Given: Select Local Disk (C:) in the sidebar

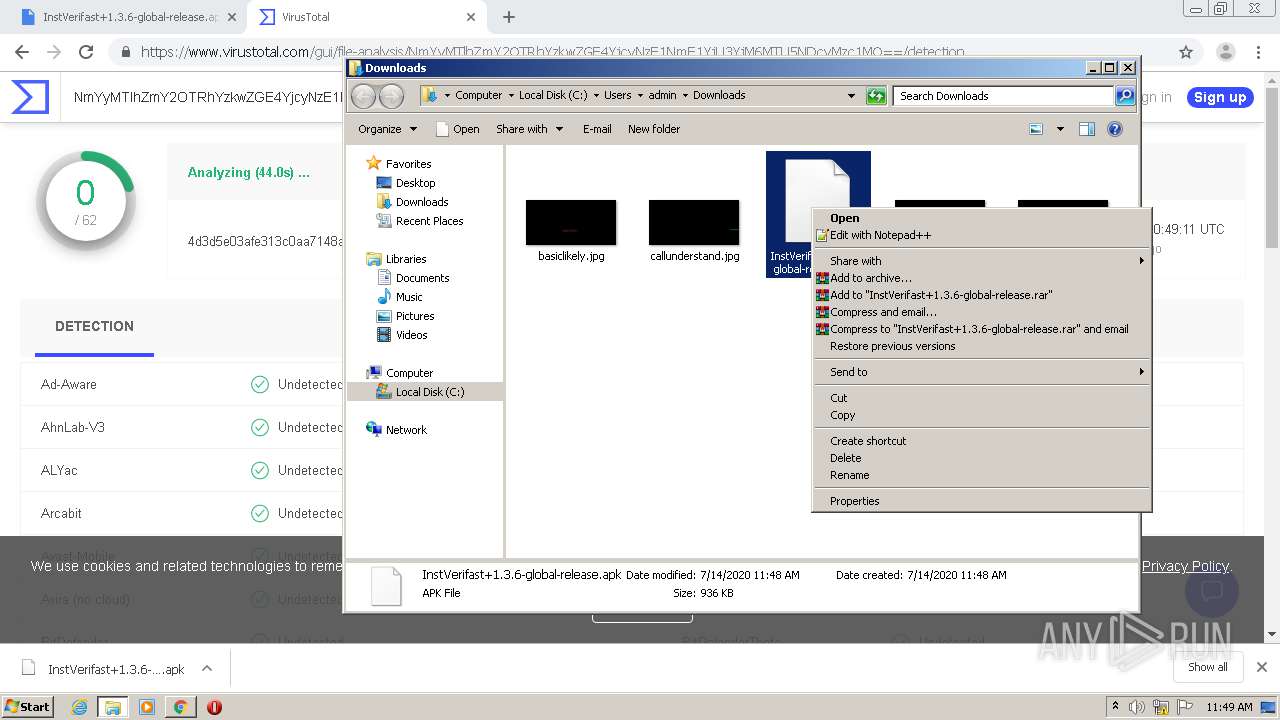Looking at the screenshot, I should point(429,392).
